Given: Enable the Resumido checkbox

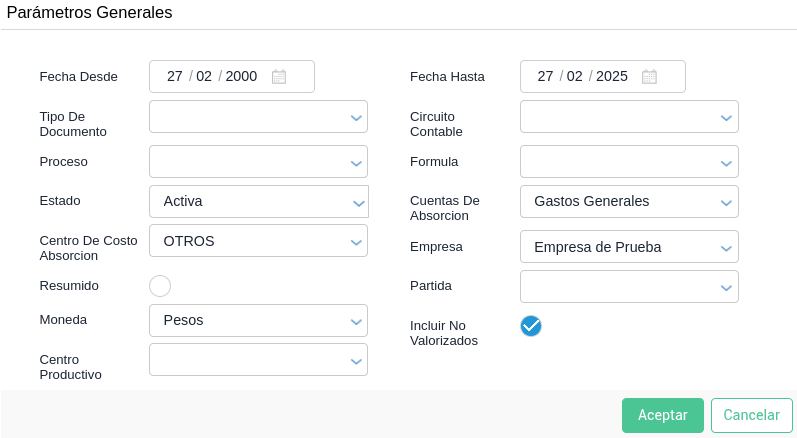Looking at the screenshot, I should 160,286.
